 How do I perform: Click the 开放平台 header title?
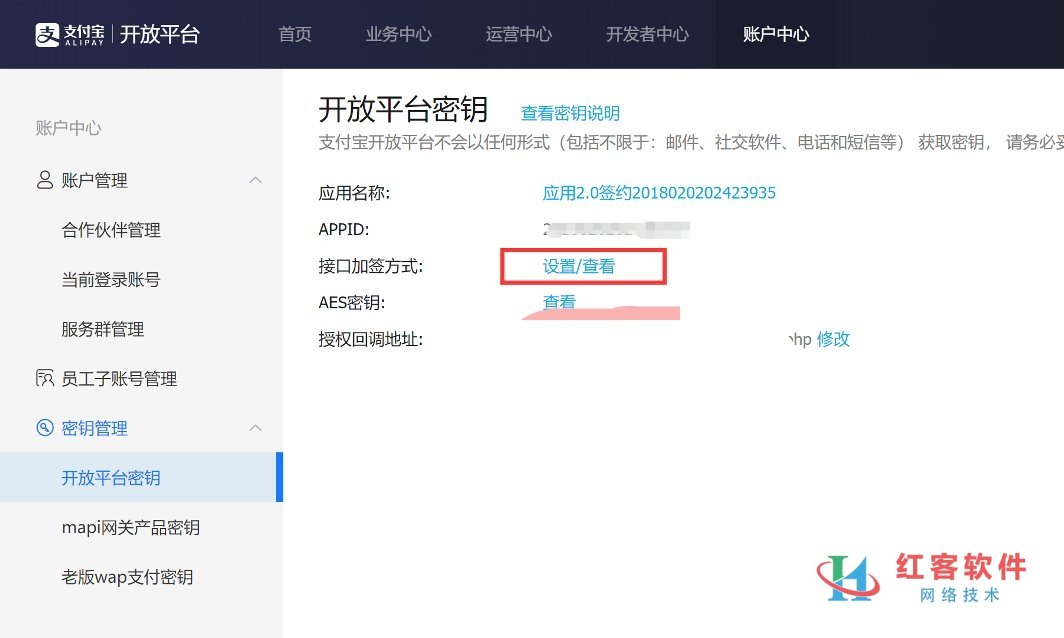(x=160, y=34)
